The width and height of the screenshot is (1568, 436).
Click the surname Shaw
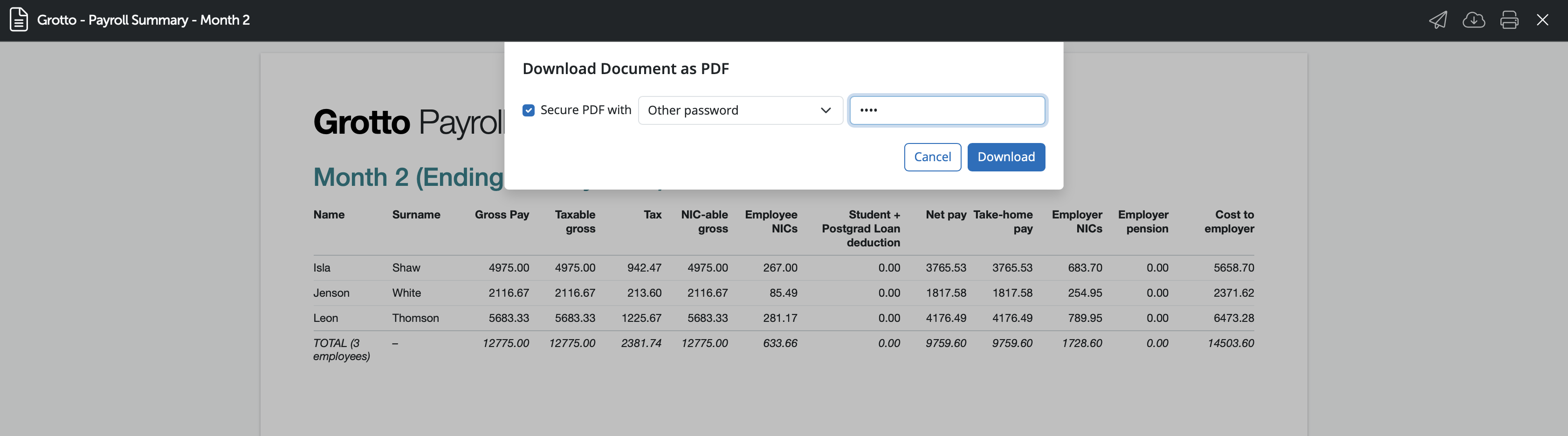[x=406, y=267]
